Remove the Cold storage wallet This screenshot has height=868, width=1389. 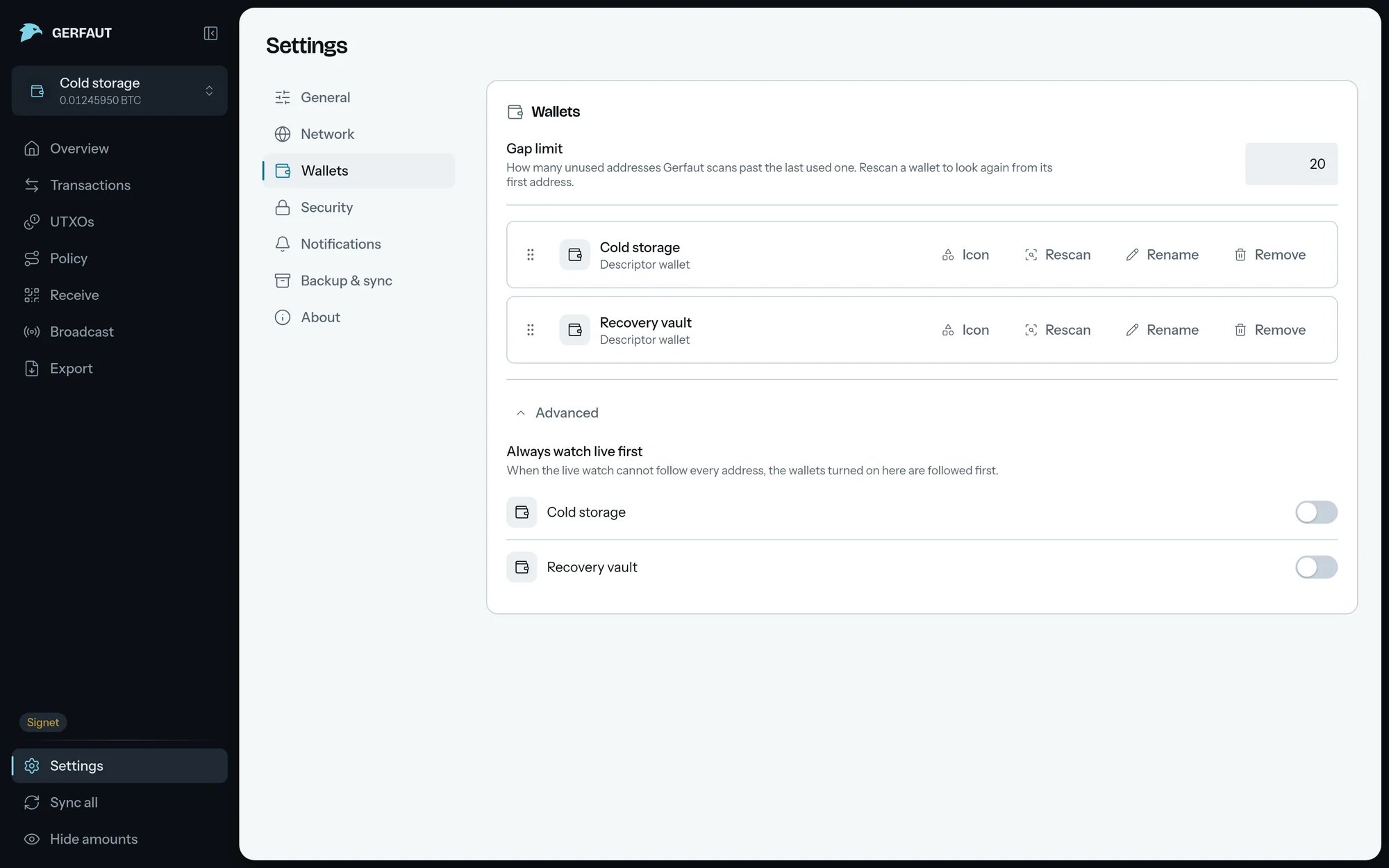(x=1270, y=255)
